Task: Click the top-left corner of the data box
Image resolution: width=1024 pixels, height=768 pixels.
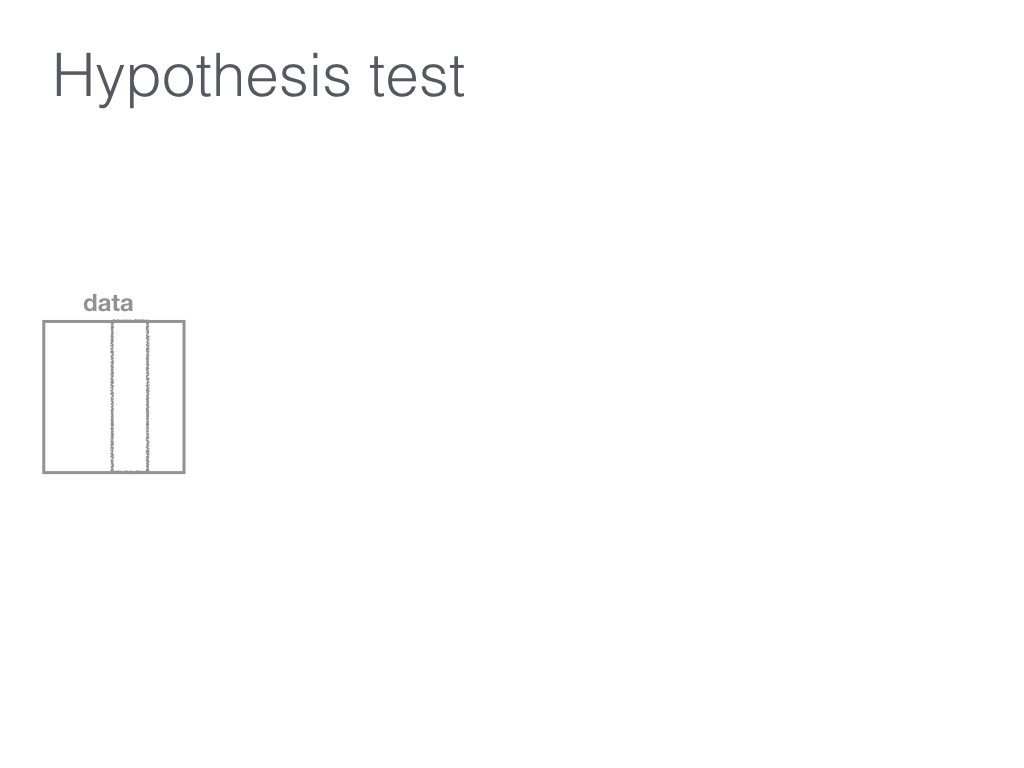Action: pyautogui.click(x=44, y=321)
